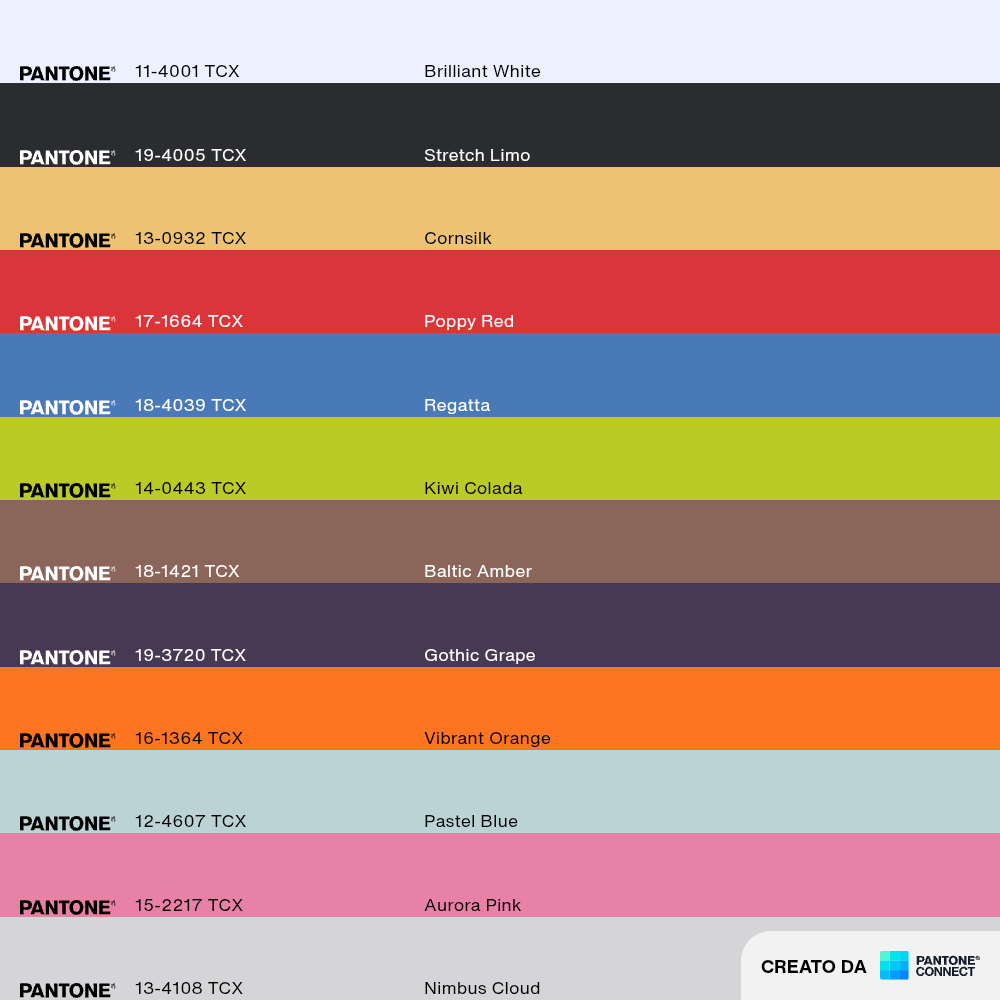Click the PANTONE logo in Aurora Pink row
Screen dimensions: 1000x1000
[67, 908]
